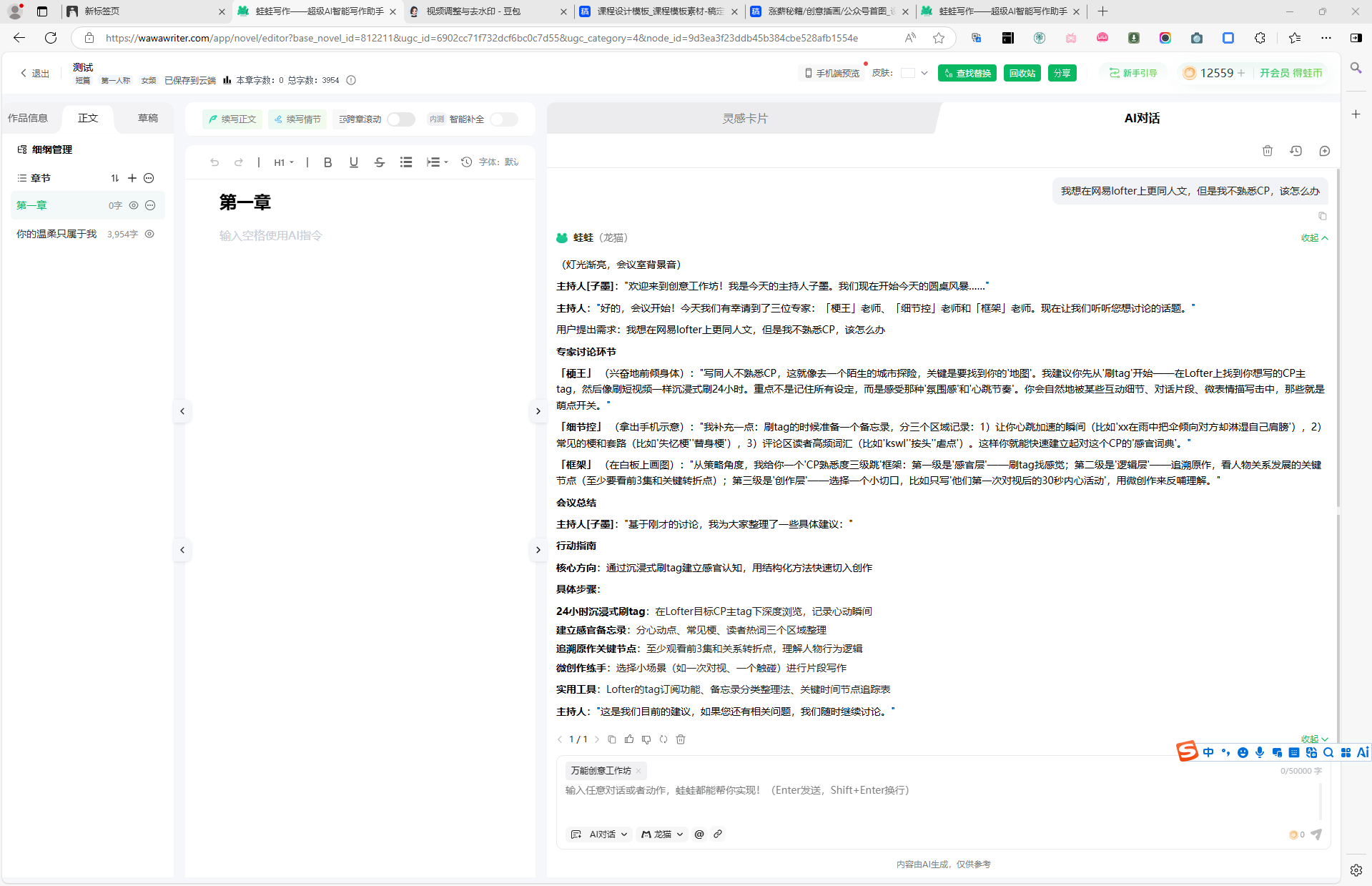Image resolution: width=1372 pixels, height=886 pixels.
Task: Click the 续写正文 button
Action: point(232,119)
